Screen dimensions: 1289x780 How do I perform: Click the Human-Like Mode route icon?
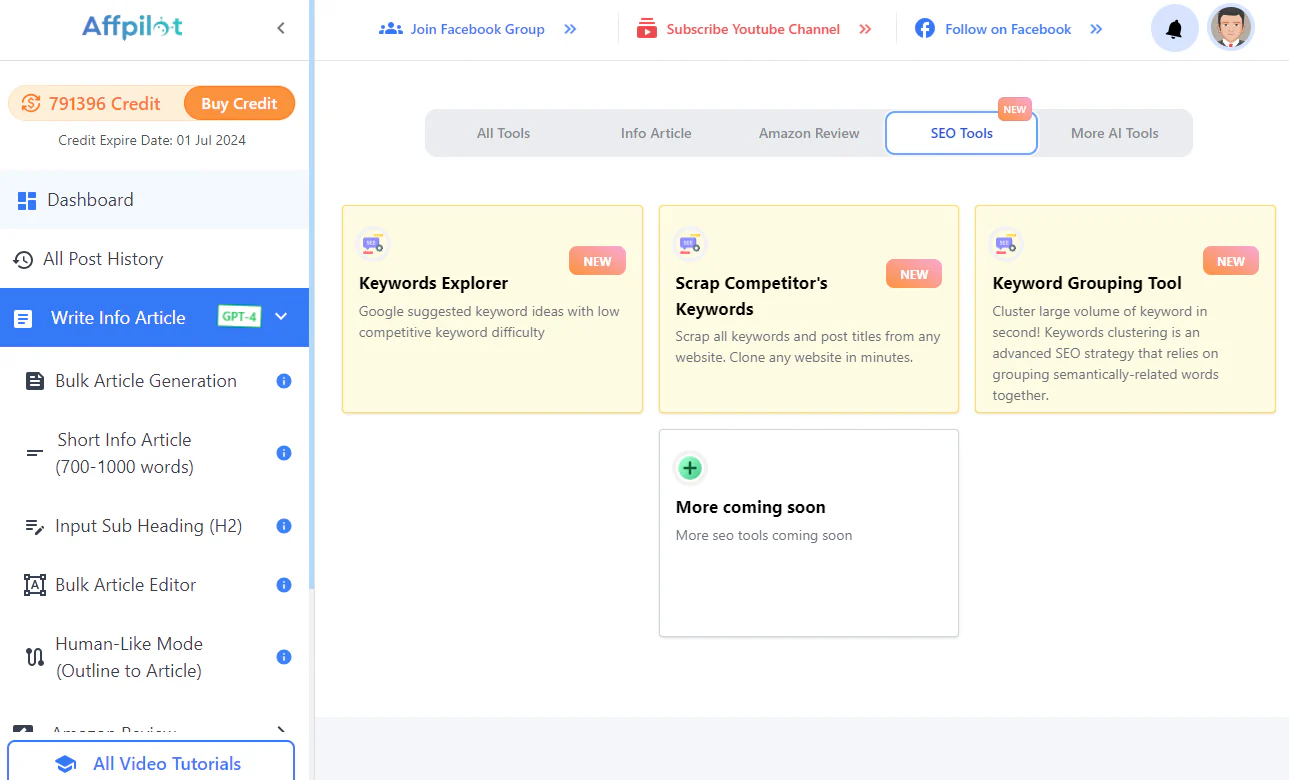[35, 658]
